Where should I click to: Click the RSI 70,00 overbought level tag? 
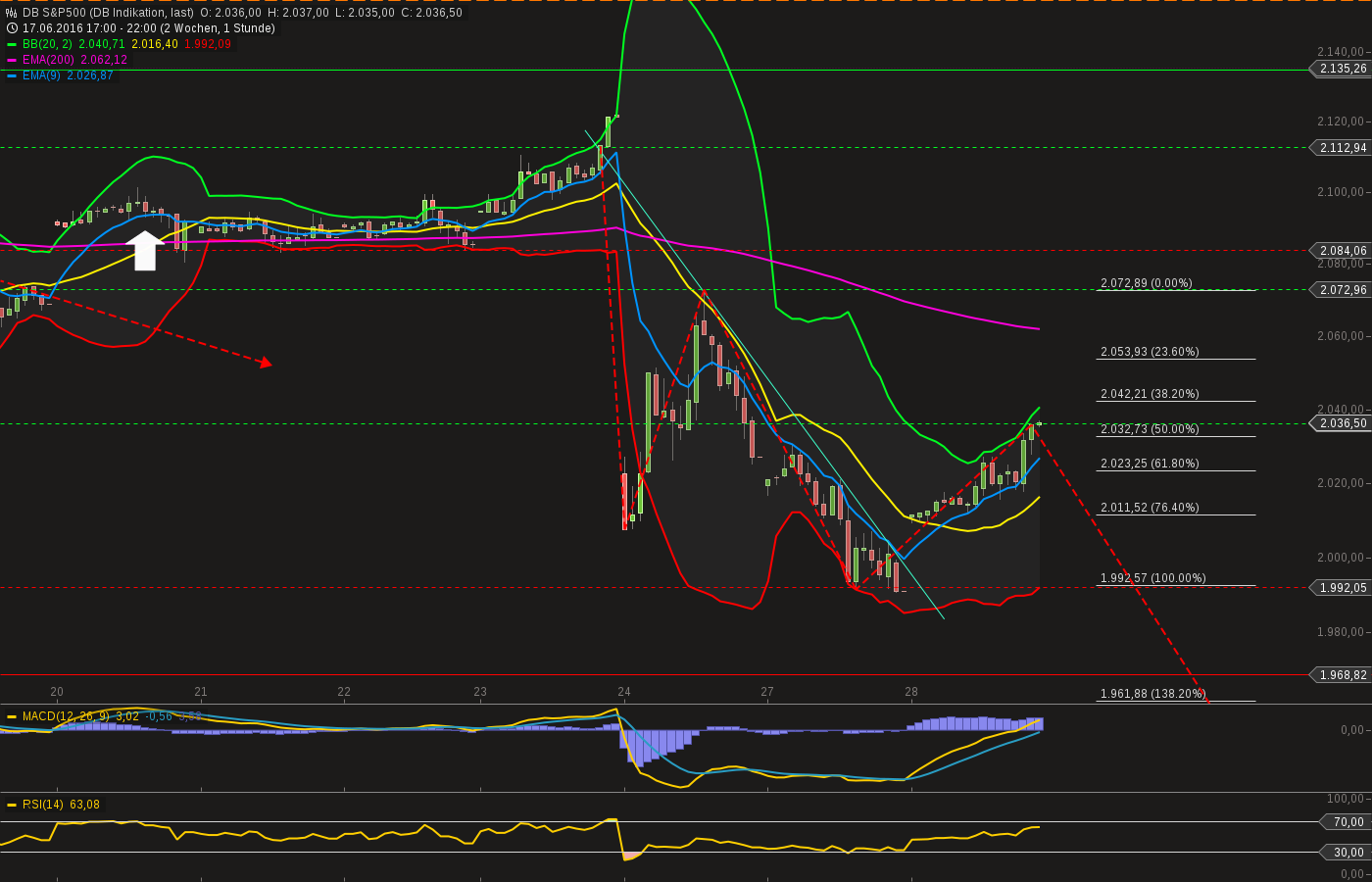[1345, 822]
